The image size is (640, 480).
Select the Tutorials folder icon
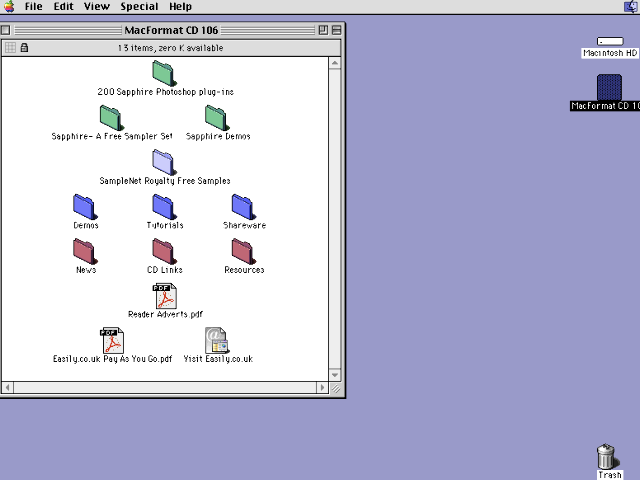(164, 207)
